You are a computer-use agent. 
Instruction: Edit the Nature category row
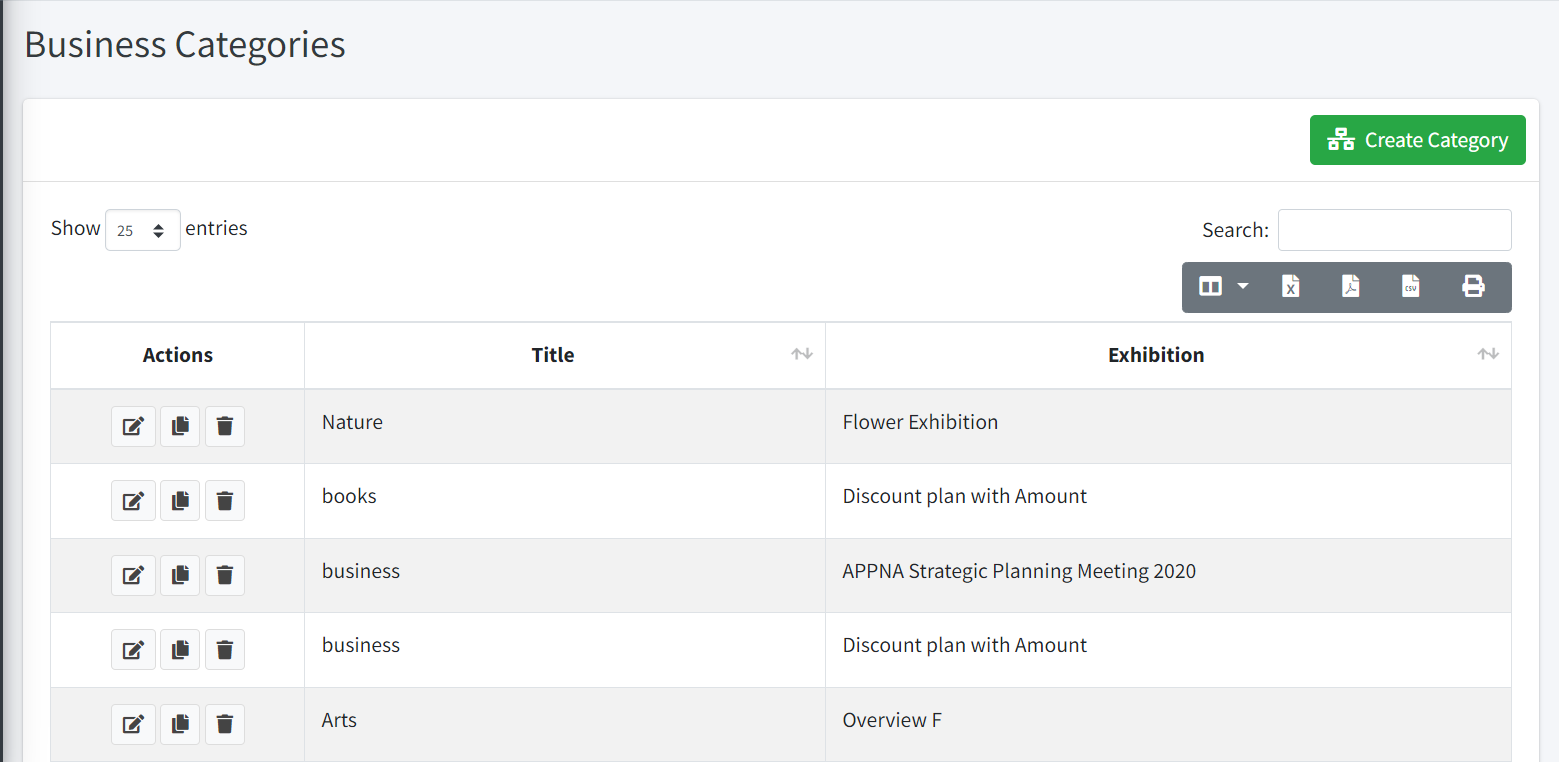(x=133, y=427)
